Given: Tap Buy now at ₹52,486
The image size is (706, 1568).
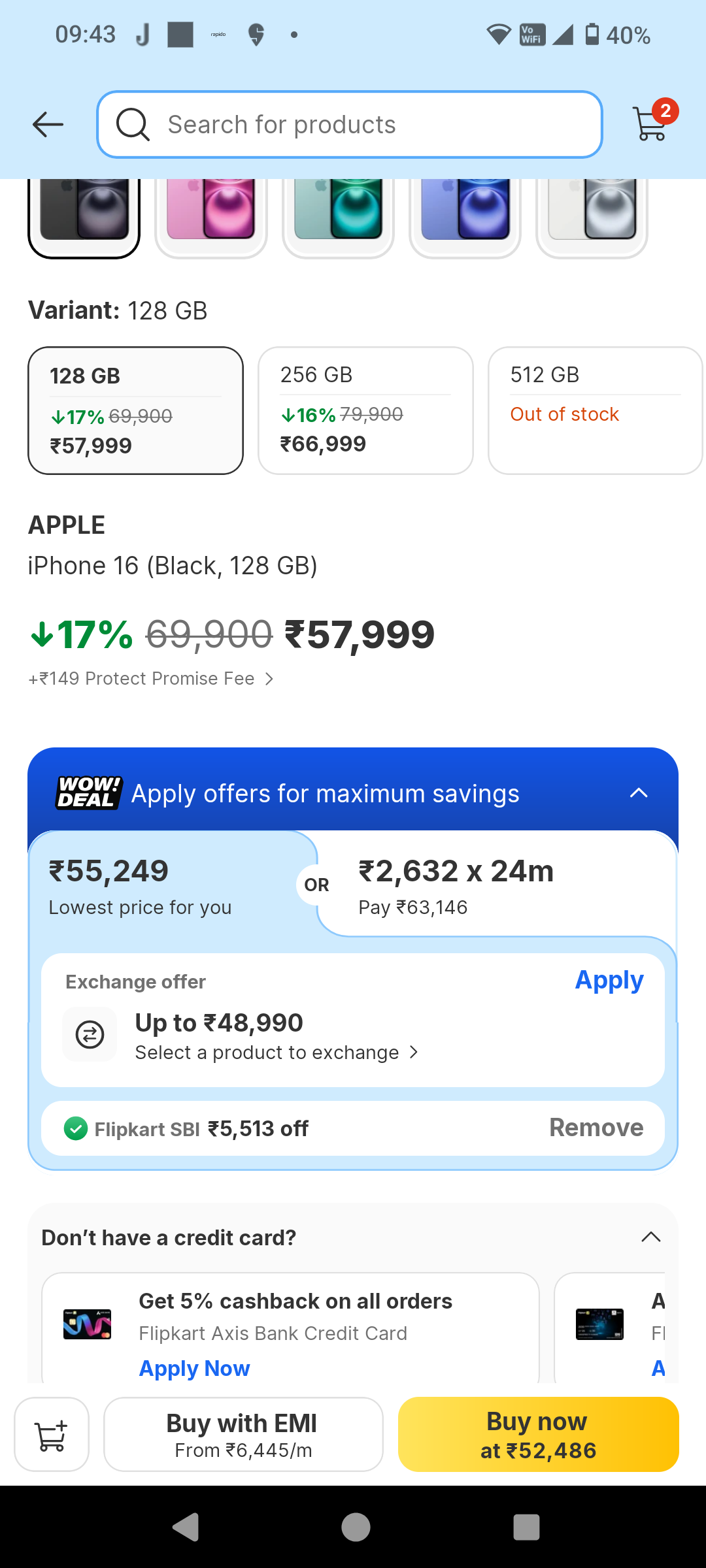Looking at the screenshot, I should pos(538,1435).
